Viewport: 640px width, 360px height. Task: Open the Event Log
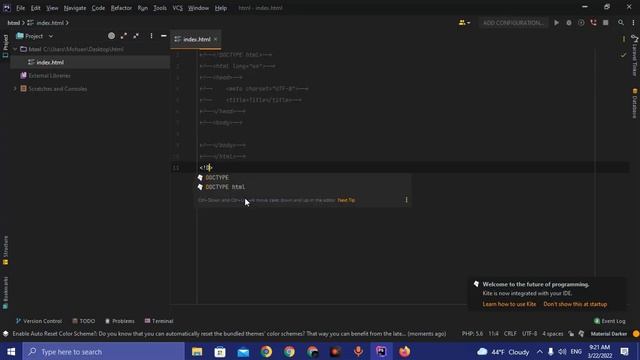609,321
